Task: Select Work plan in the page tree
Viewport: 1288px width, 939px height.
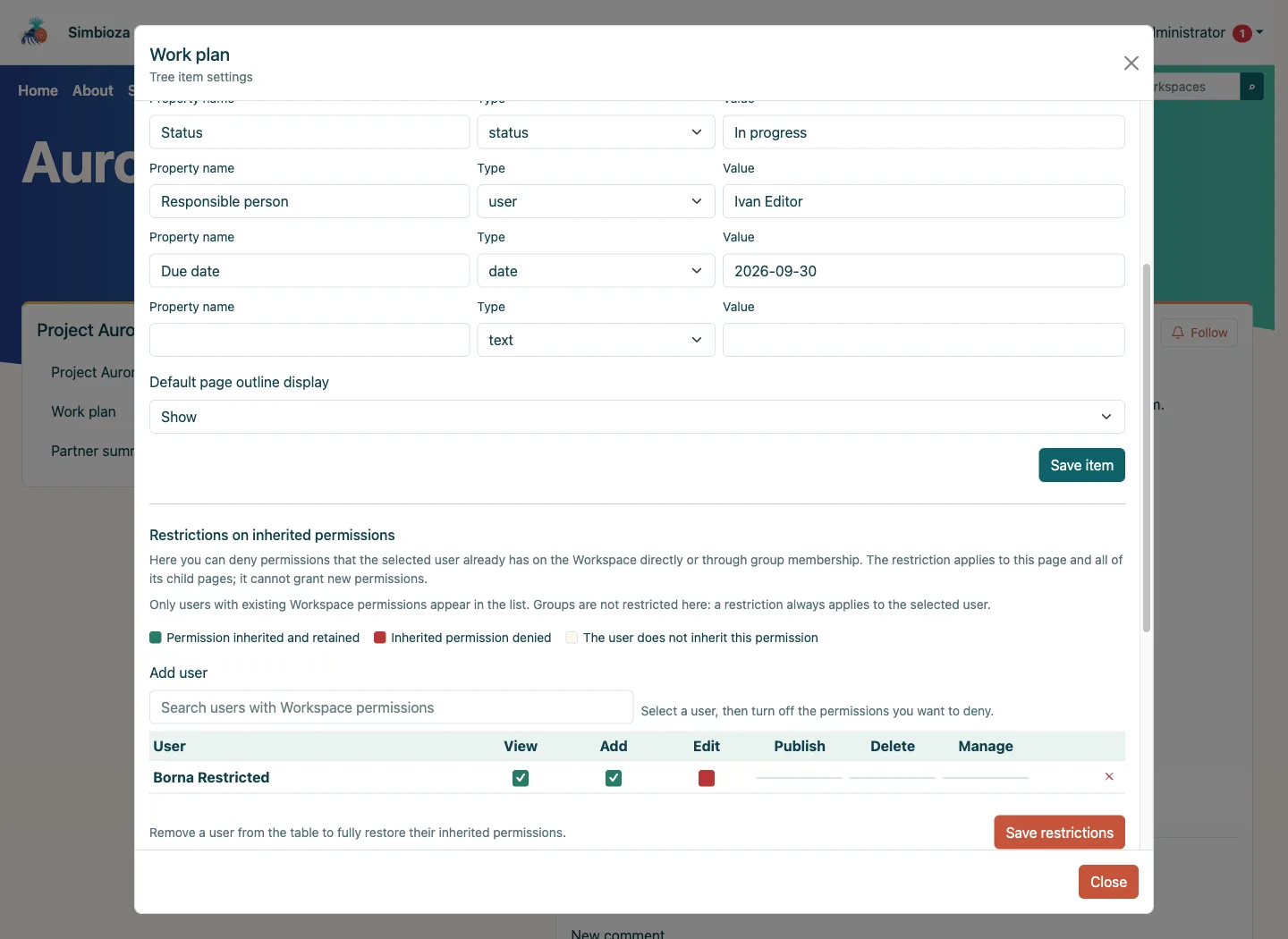Action: click(83, 411)
